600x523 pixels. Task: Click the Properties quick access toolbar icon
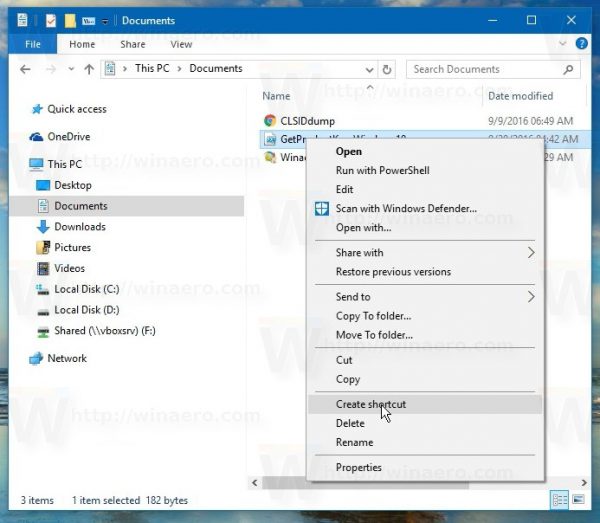tap(51, 20)
